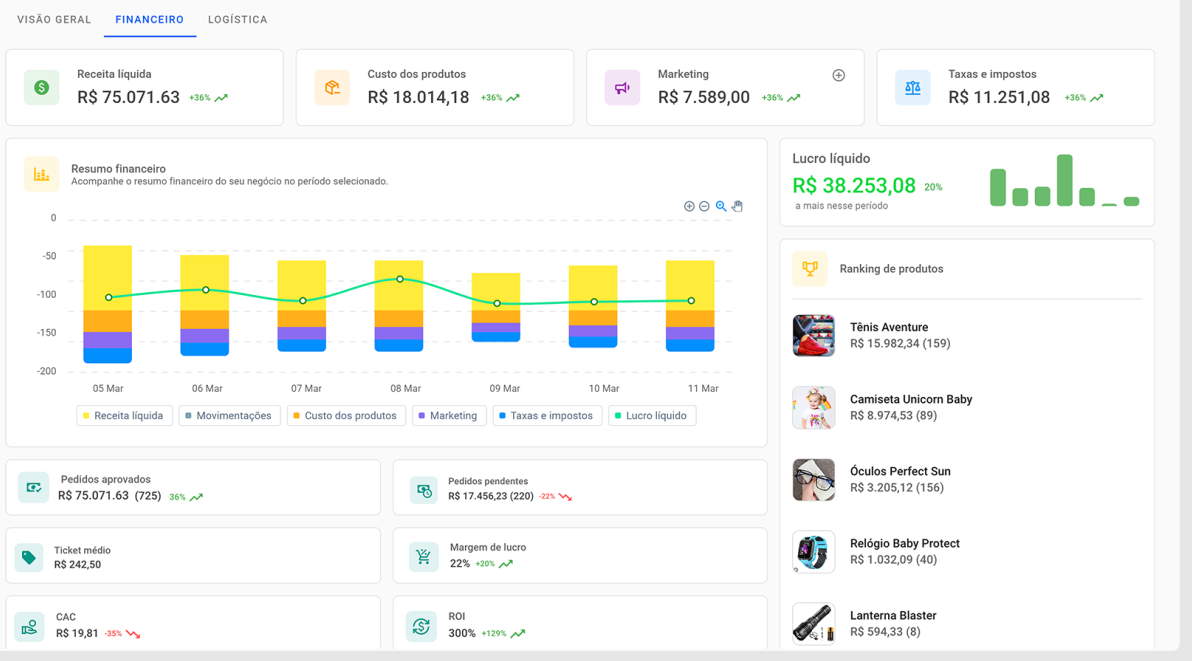This screenshot has height=661, width=1192.
Task: Toggle Movimentações series in chart legend
Action: [x=229, y=416]
